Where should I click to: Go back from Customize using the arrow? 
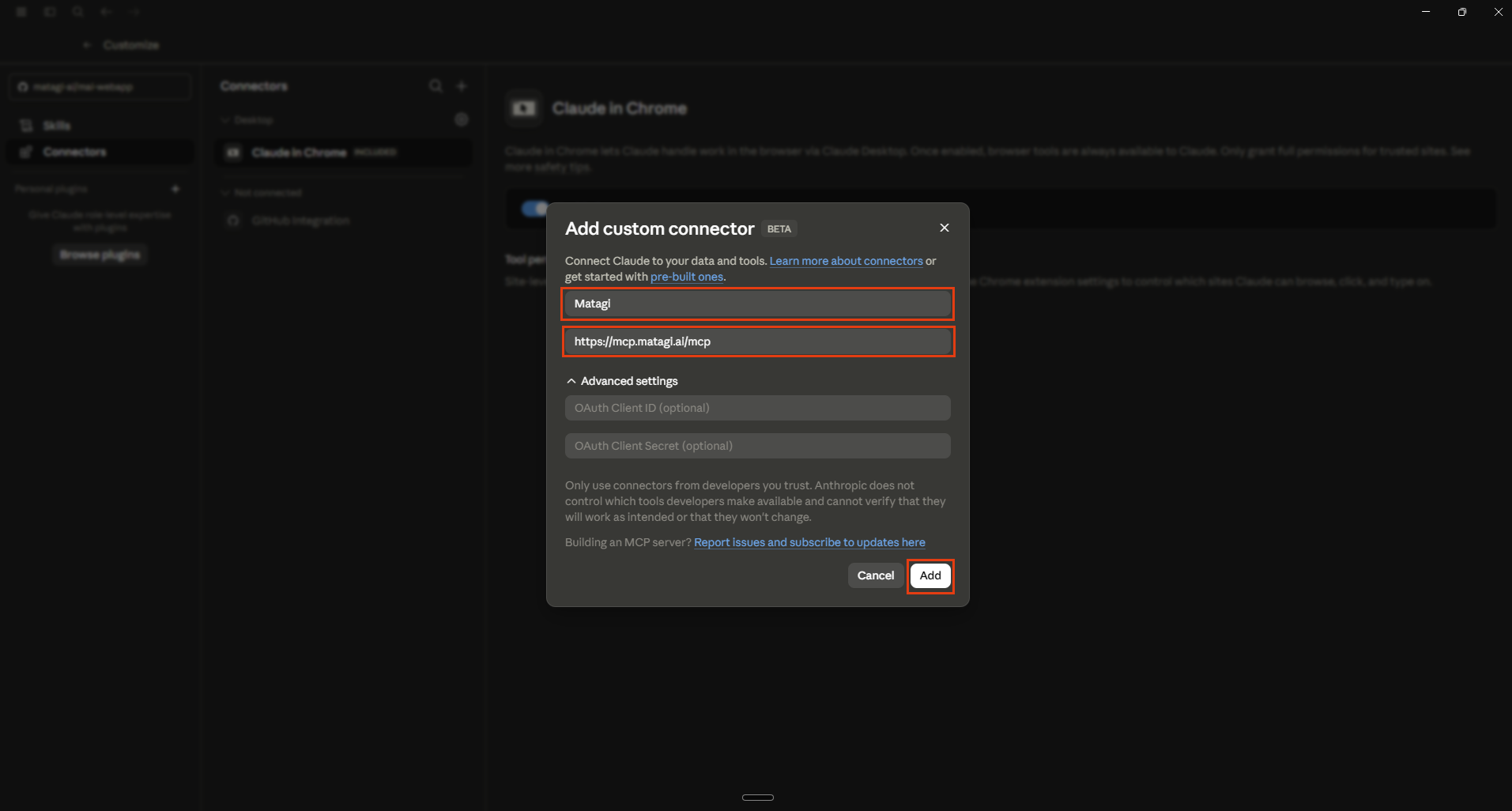pyautogui.click(x=87, y=45)
